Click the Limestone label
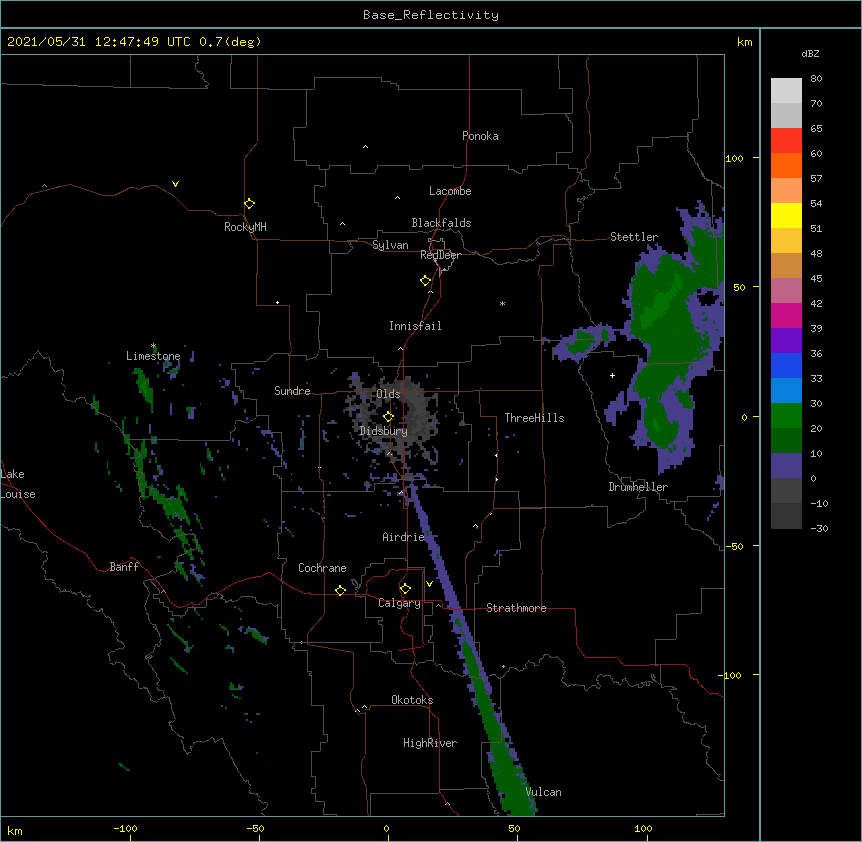 point(153,356)
